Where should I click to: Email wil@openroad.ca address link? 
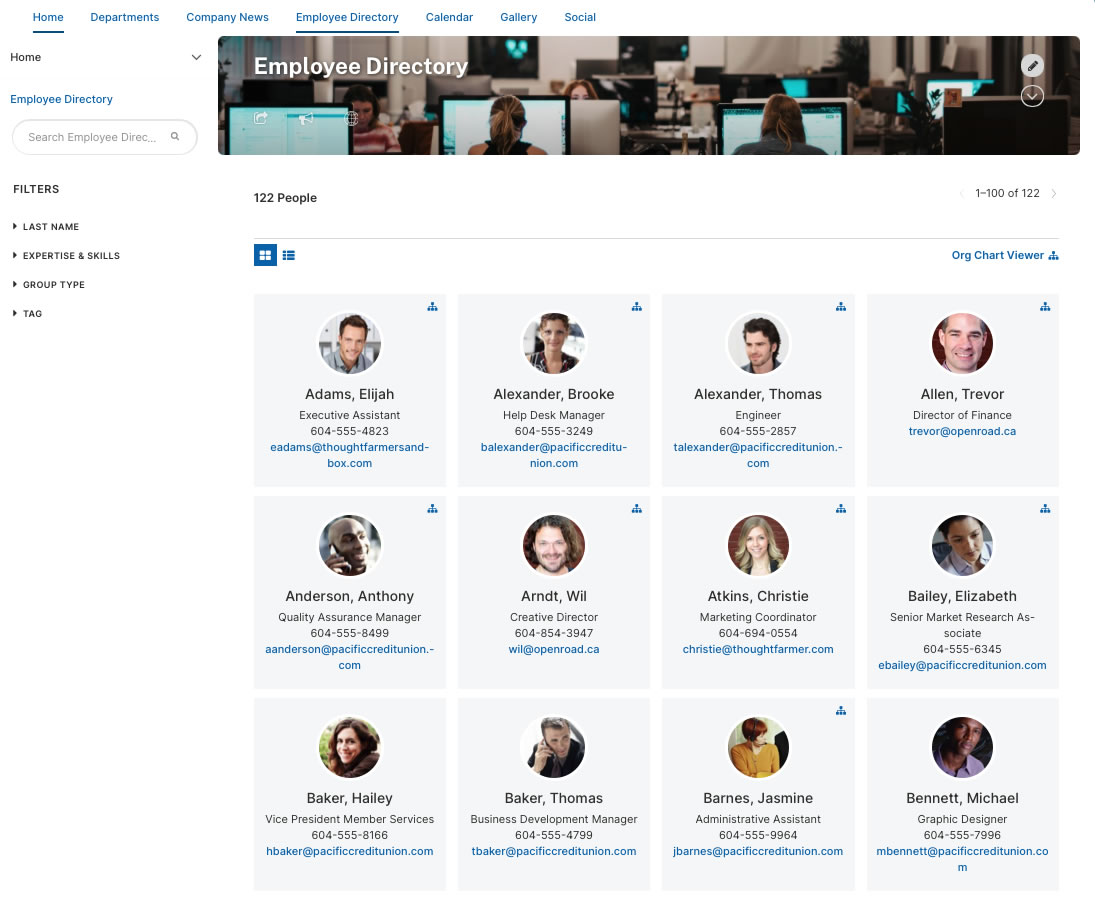(x=554, y=649)
